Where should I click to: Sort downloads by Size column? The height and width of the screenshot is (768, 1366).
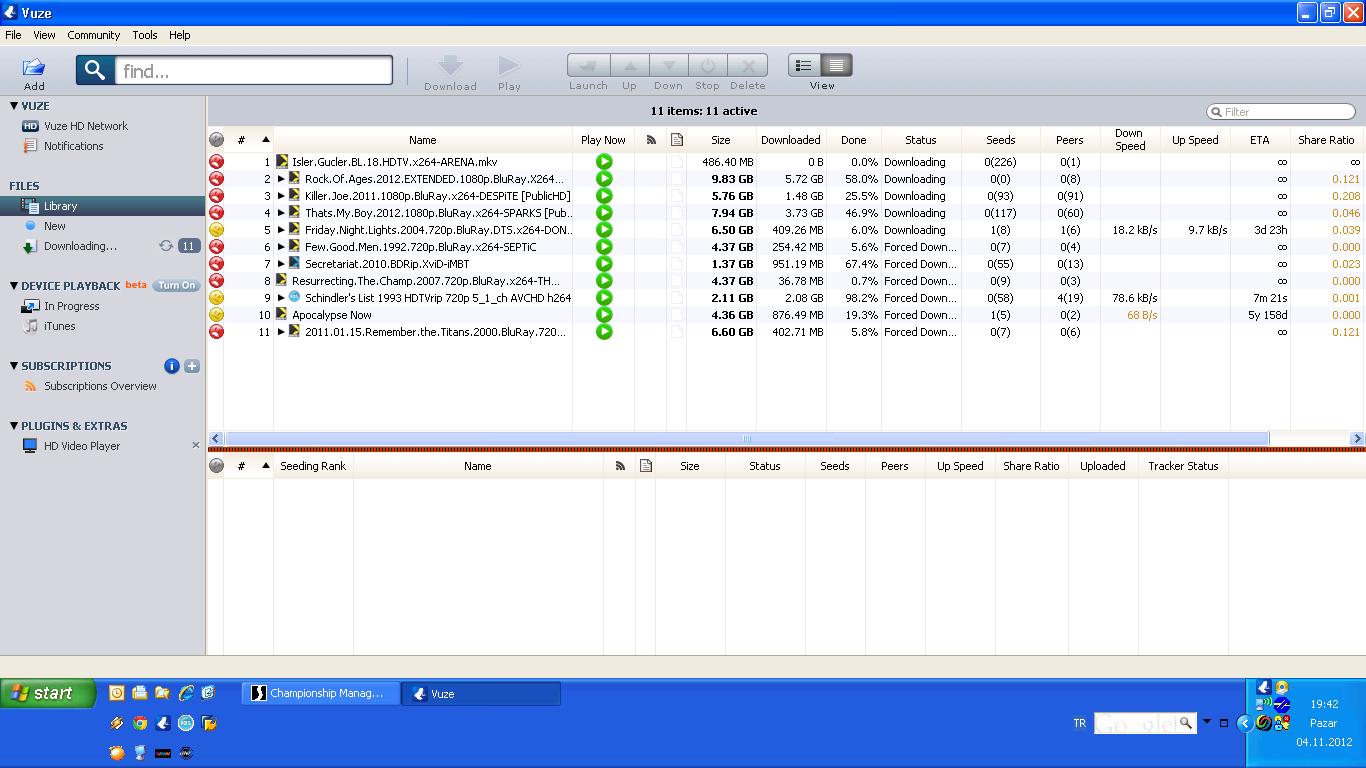(x=720, y=140)
